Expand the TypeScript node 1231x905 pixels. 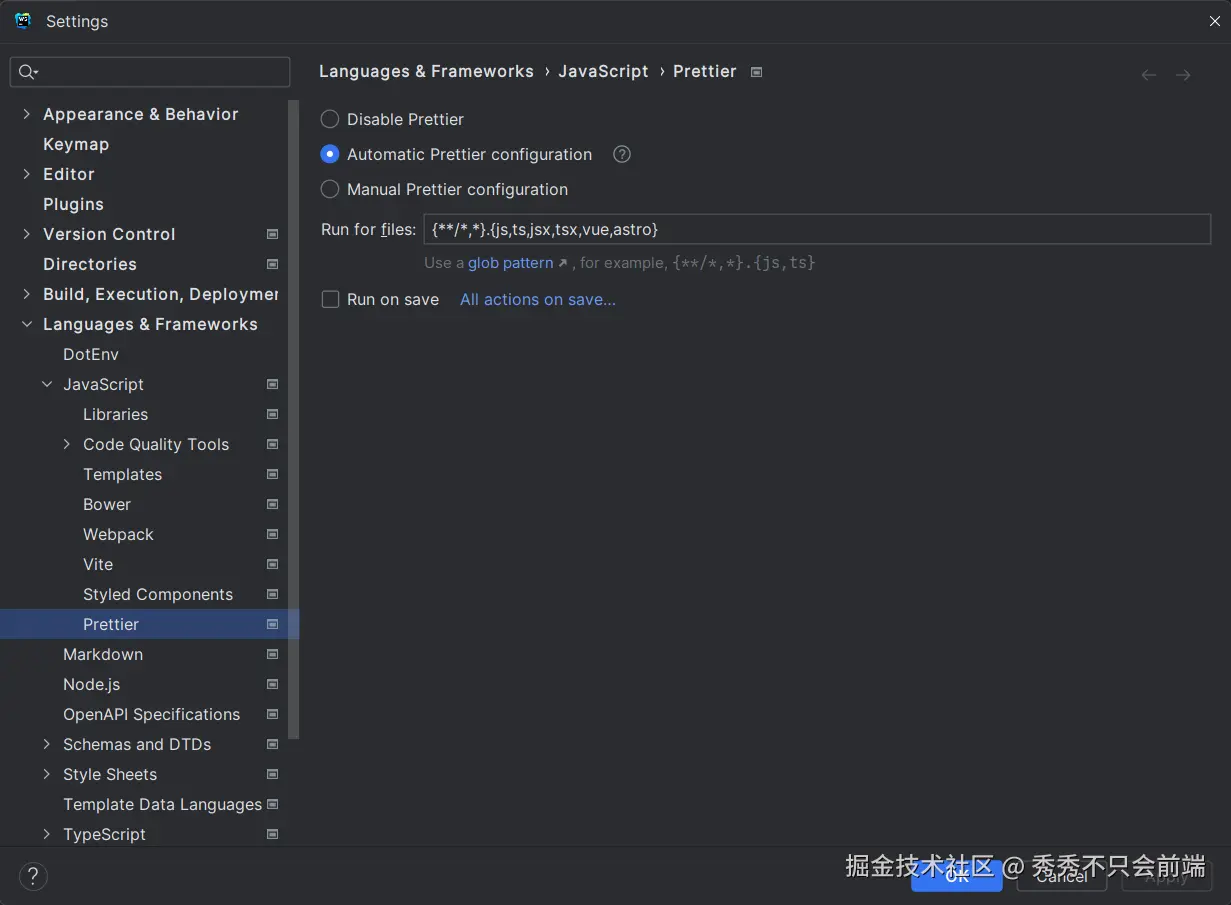(x=46, y=834)
